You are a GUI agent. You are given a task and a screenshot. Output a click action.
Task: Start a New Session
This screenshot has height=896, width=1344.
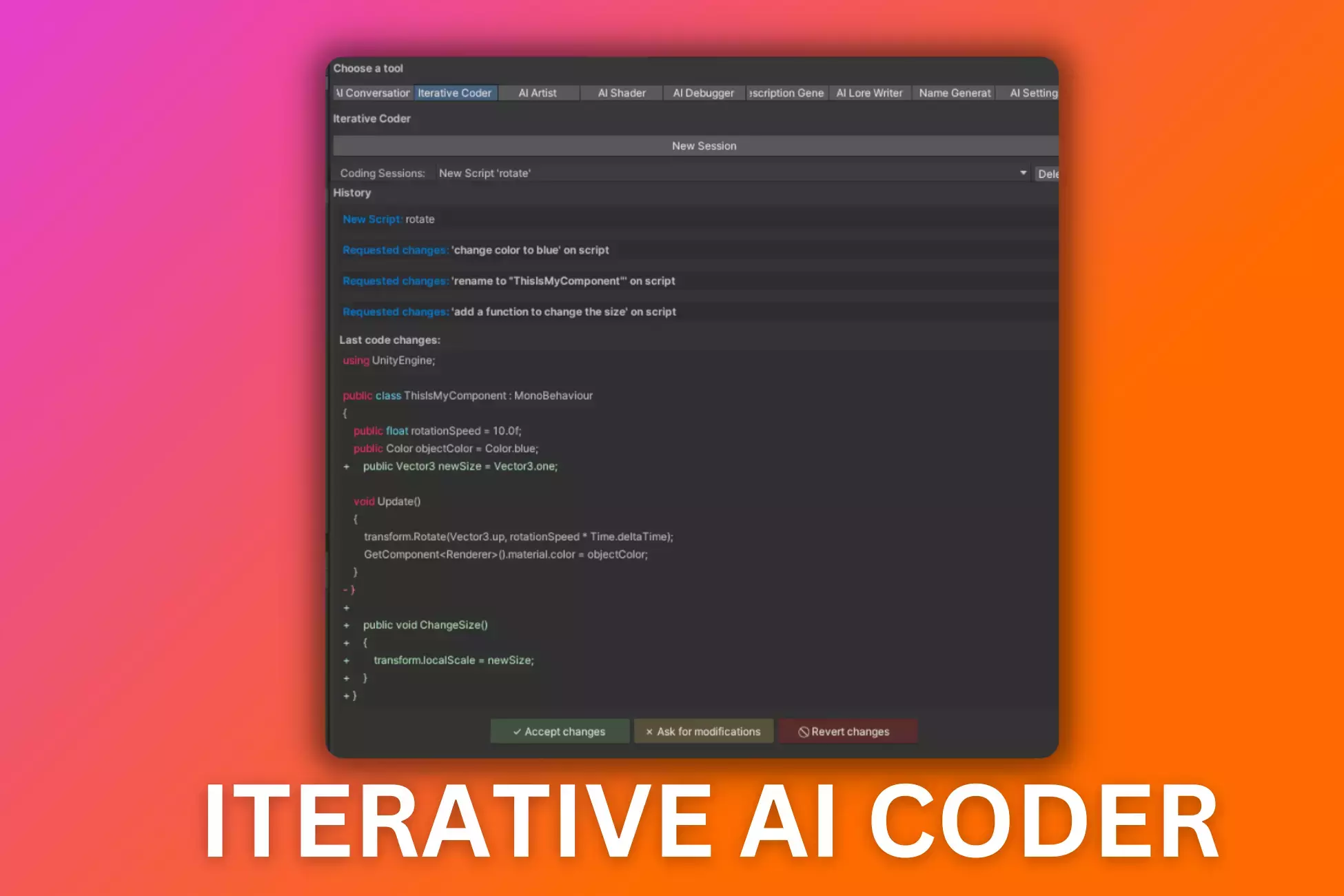point(704,146)
